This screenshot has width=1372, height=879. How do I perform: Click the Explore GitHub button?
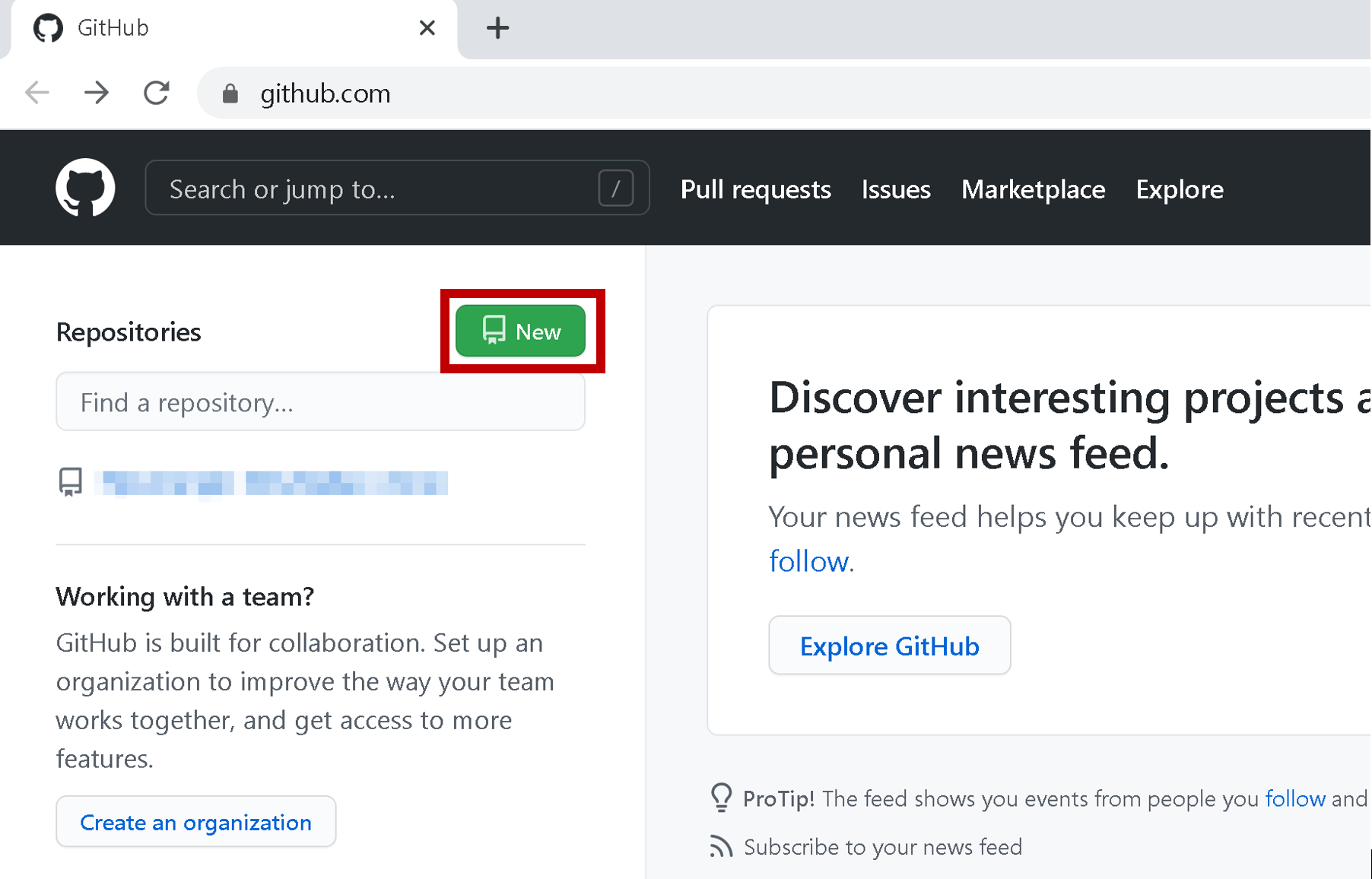889,646
